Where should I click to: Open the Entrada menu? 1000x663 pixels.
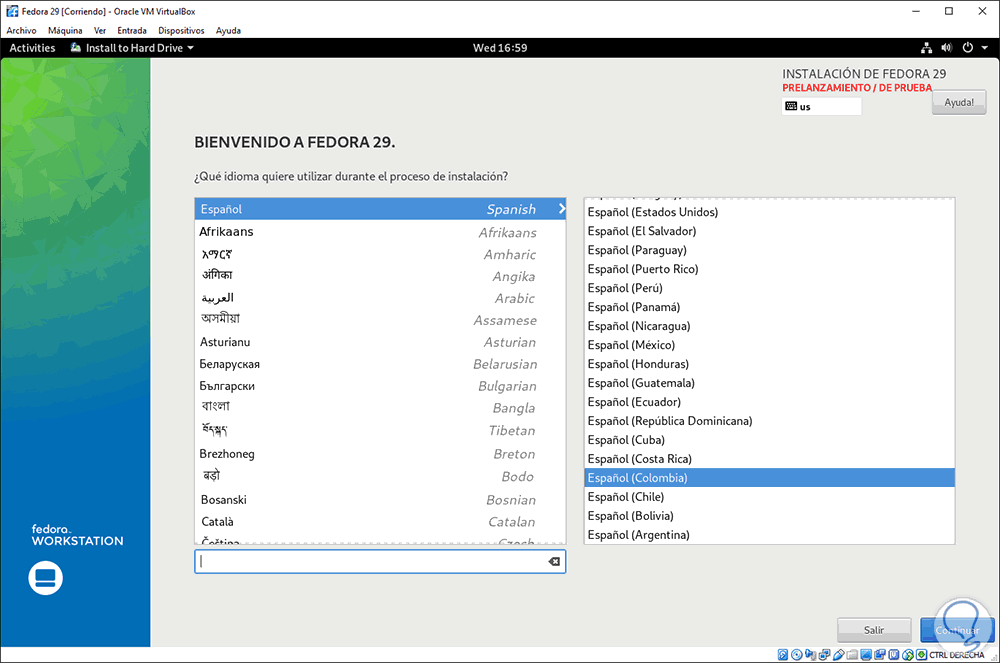pyautogui.click(x=131, y=31)
